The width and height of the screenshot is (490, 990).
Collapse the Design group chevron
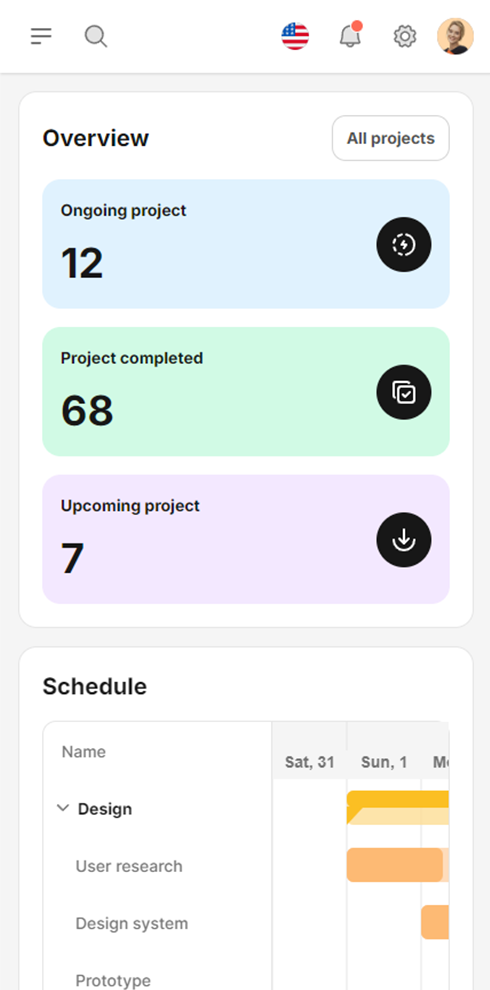pyautogui.click(x=63, y=808)
